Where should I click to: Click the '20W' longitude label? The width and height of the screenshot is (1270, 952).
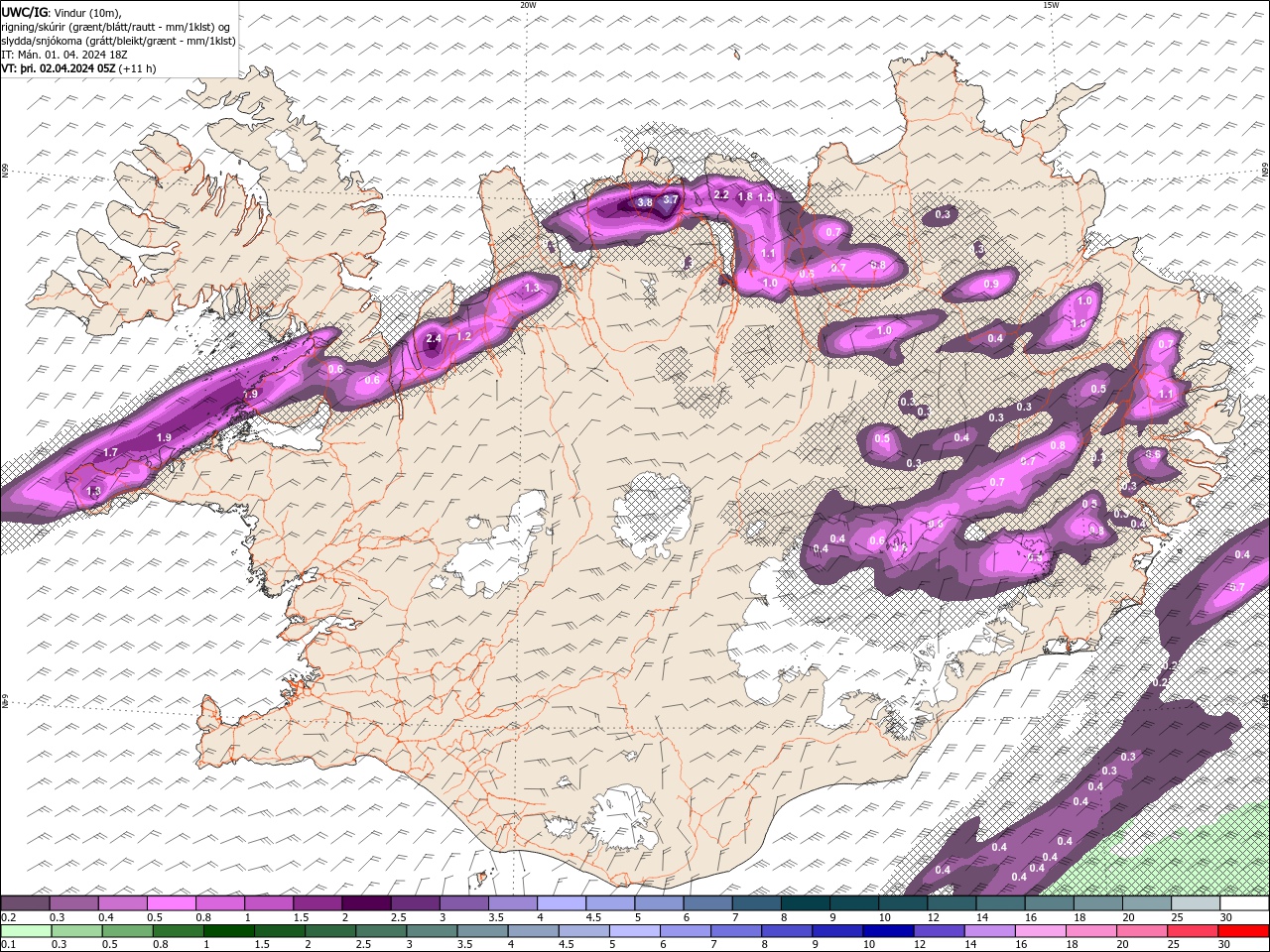coord(528,5)
